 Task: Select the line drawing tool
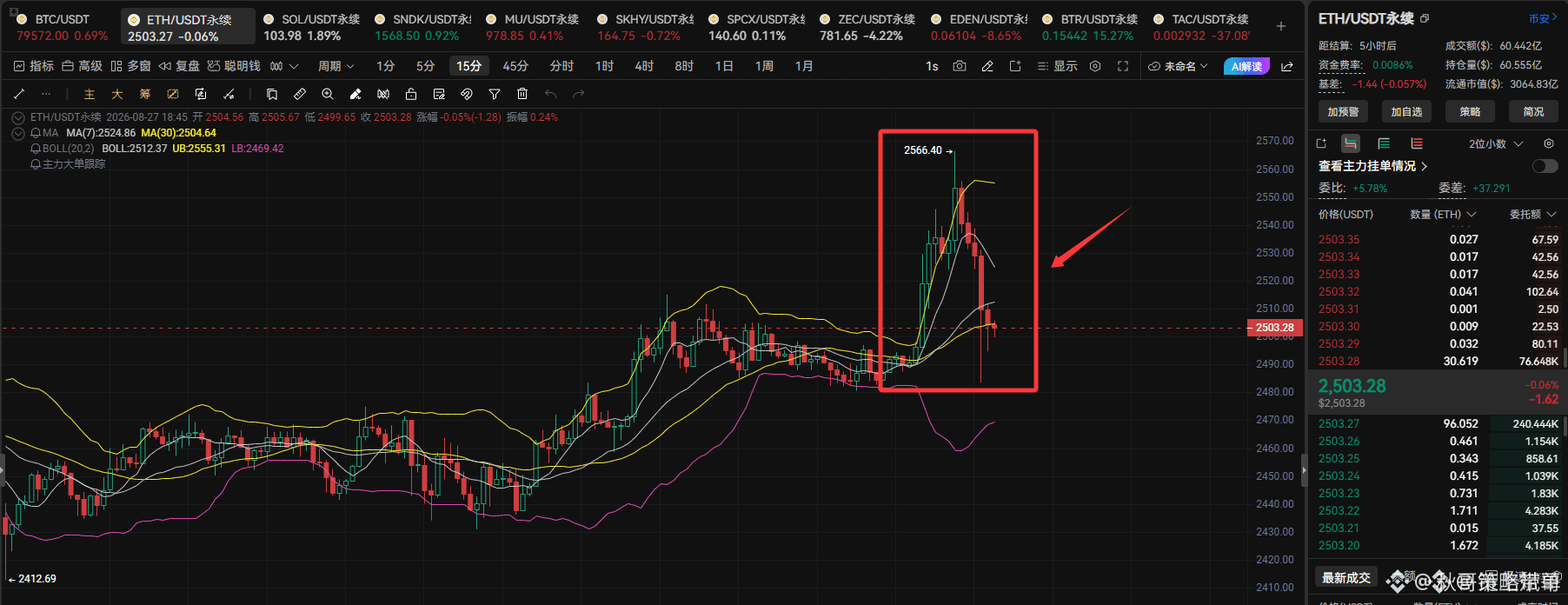click(19, 94)
